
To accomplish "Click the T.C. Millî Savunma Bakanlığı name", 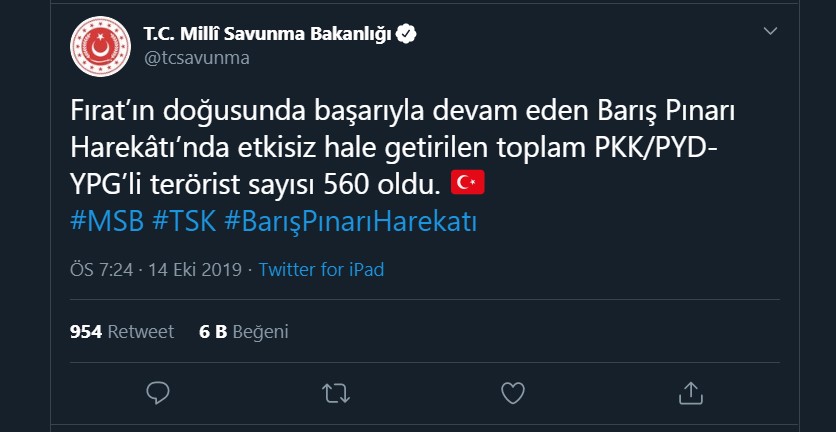I will coord(268,35).
